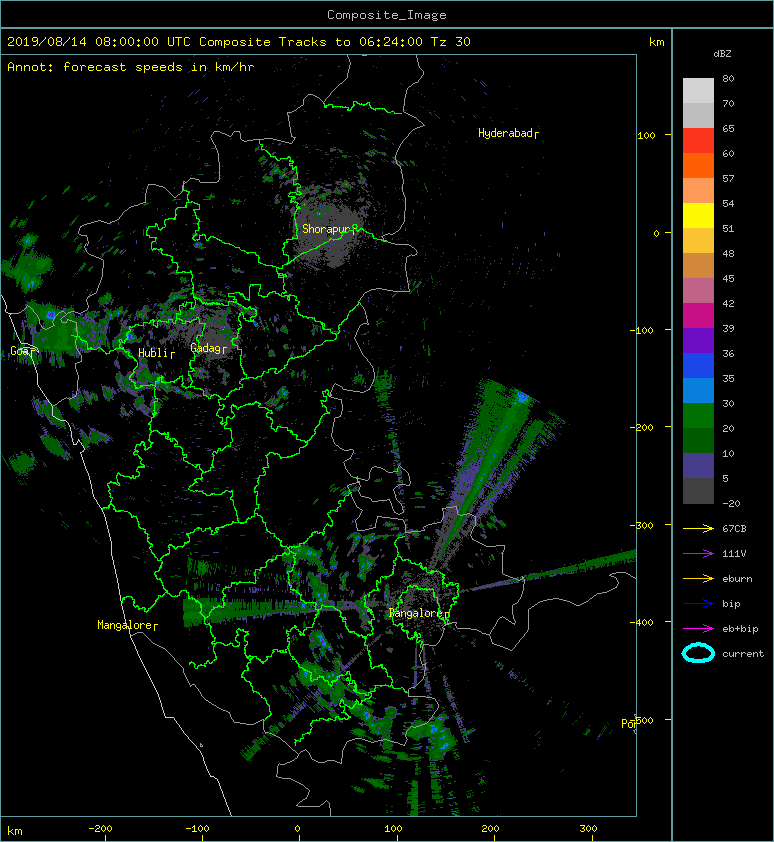Click the yellow 67CB arrow icon
Image resolution: width=774 pixels, height=842 pixels.
(x=698, y=528)
